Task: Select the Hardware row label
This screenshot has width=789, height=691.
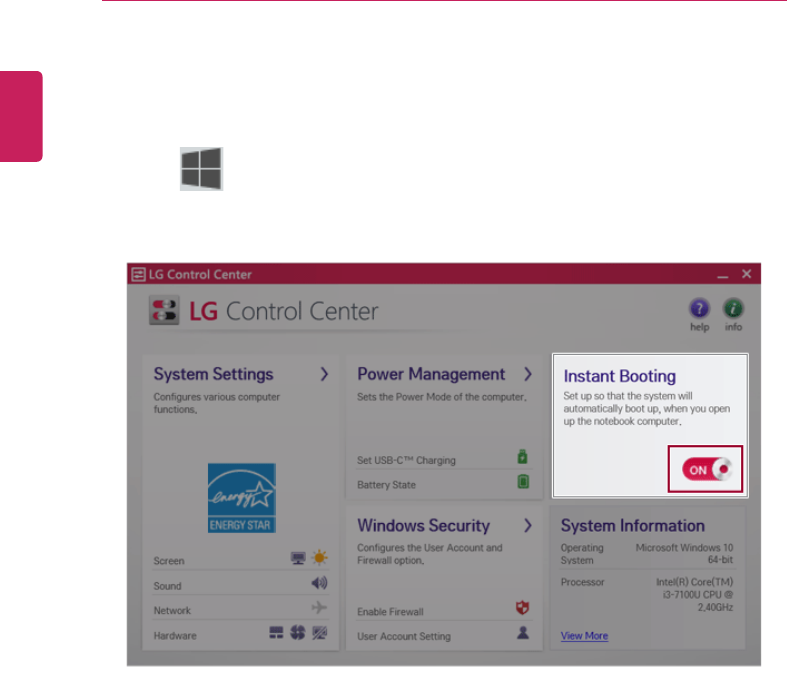Action: point(175,636)
